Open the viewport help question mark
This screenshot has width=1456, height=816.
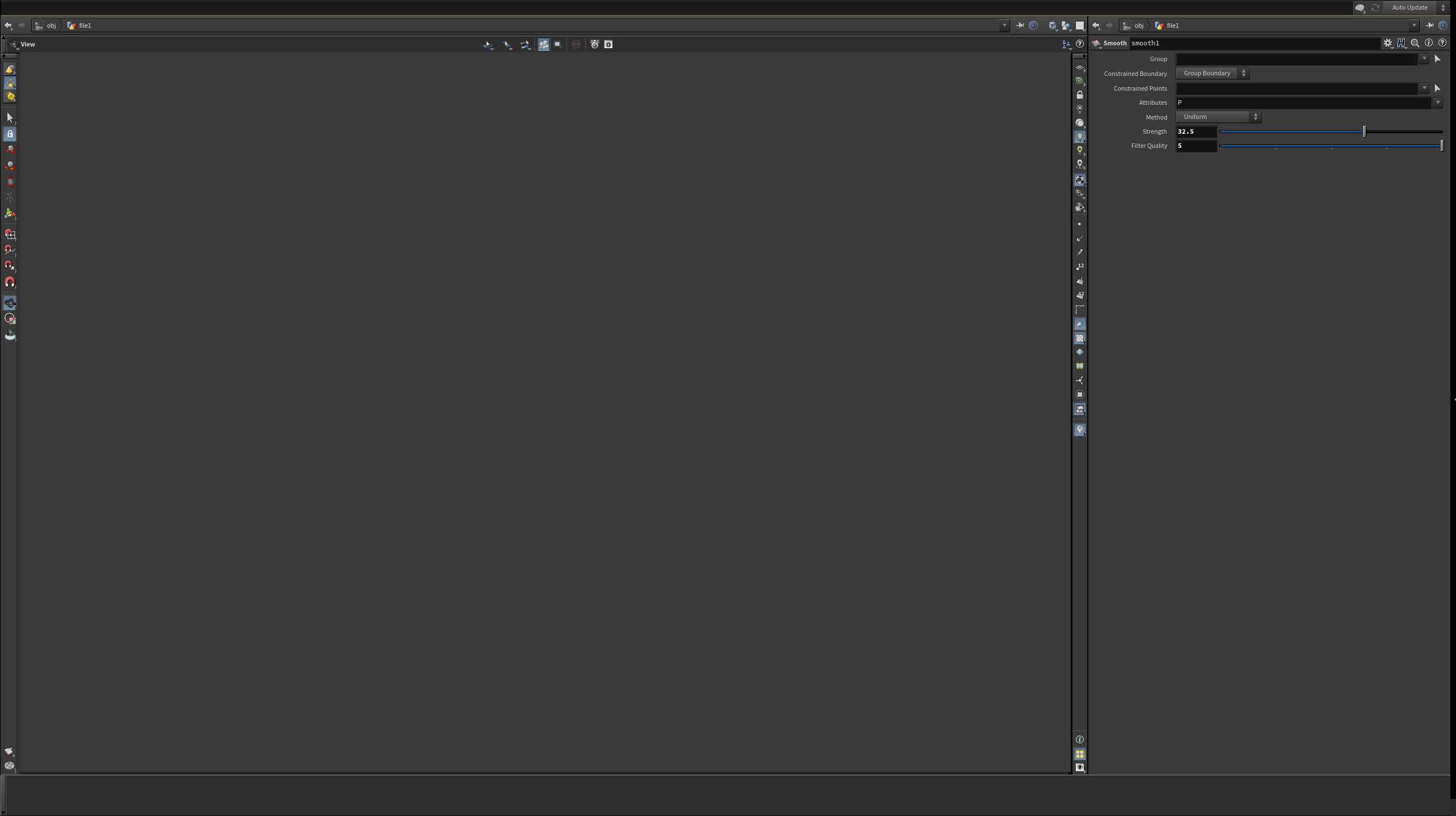coord(1080,44)
